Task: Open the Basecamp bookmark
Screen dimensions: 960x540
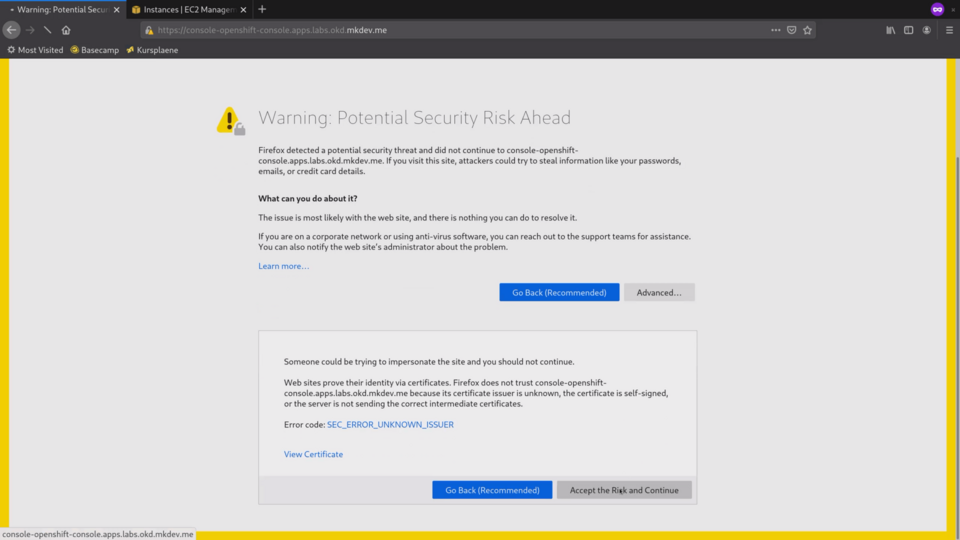Action: (95, 50)
